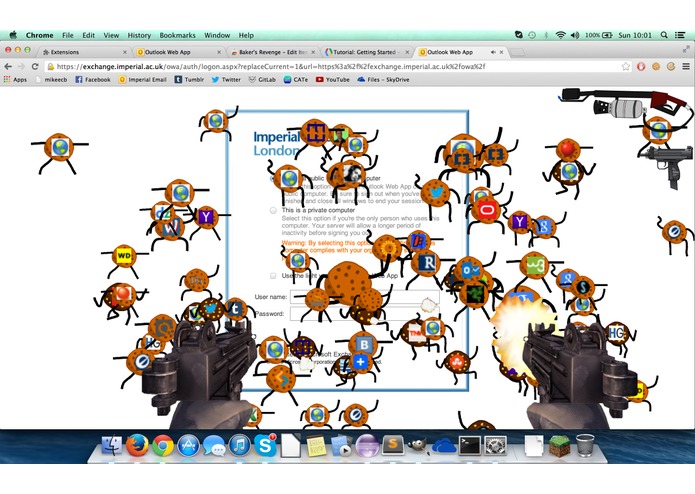
Task: Select the Uzi weapon icon below the flamethrower
Action: click(x=667, y=166)
